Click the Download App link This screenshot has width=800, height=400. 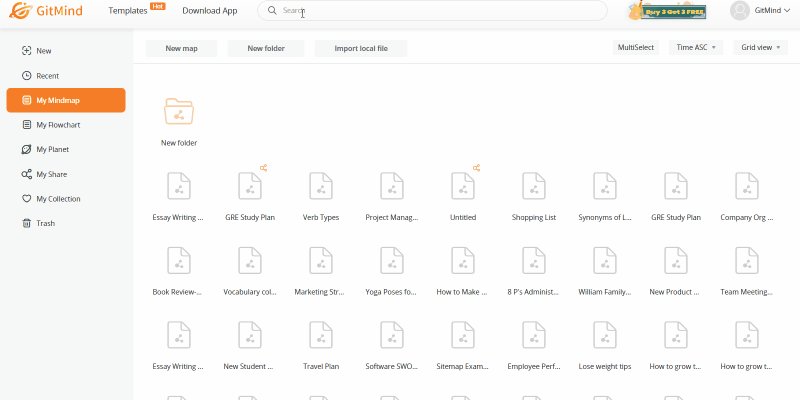point(210,11)
